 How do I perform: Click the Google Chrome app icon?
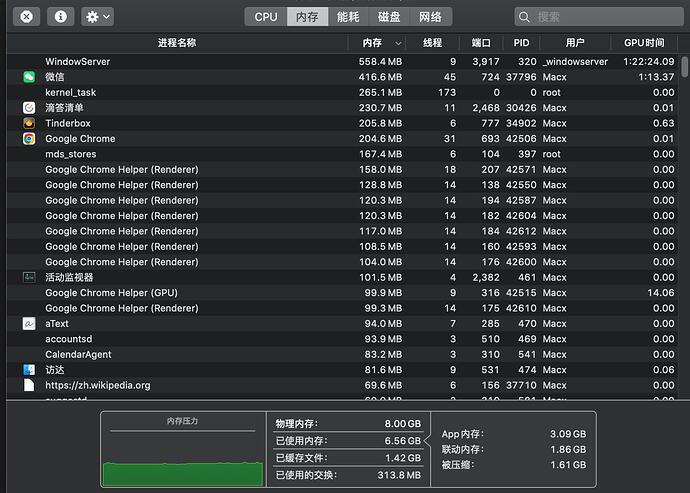point(29,139)
